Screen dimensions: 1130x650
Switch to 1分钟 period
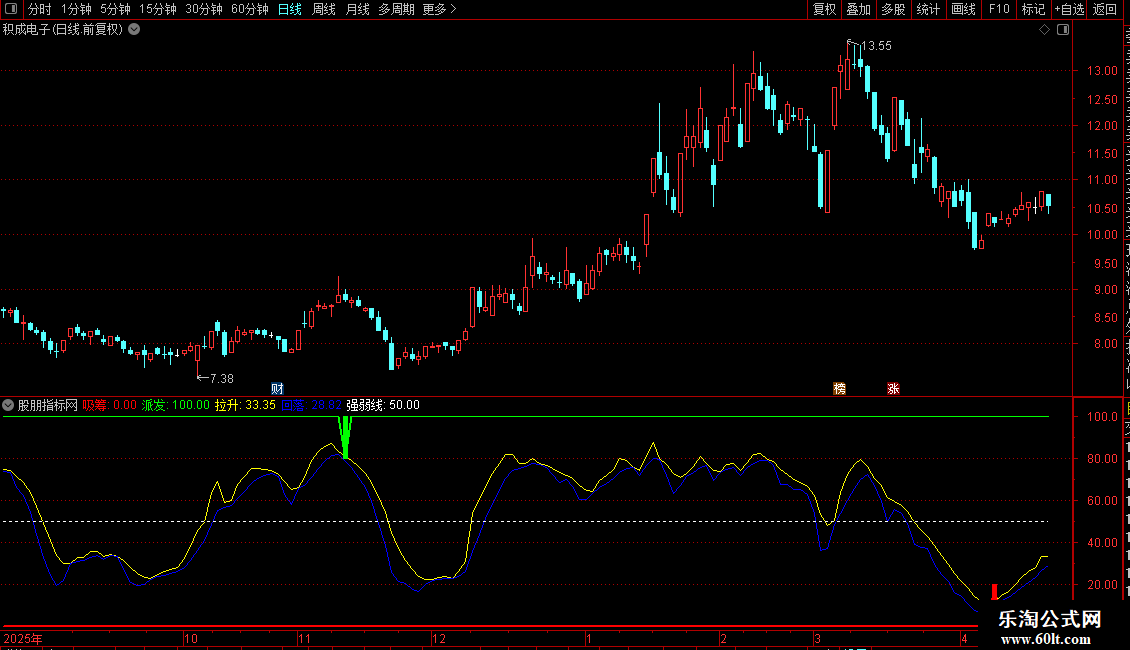(76, 9)
